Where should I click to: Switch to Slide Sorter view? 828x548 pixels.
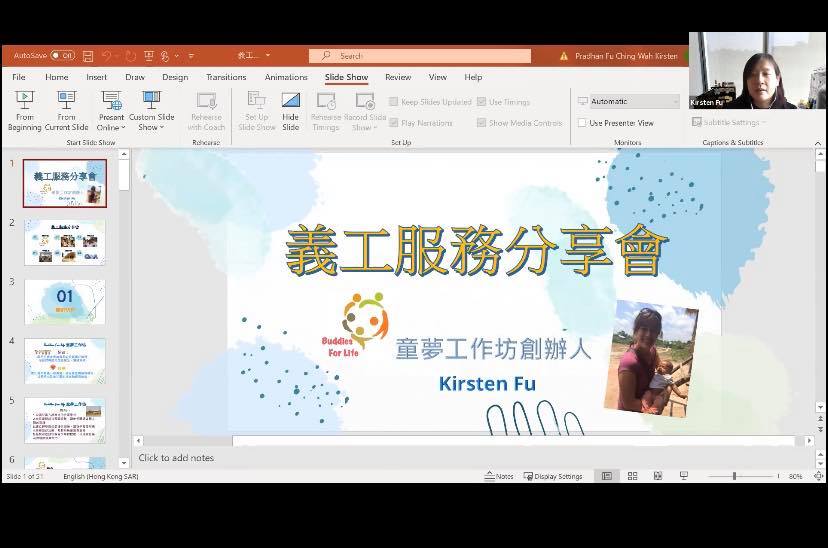click(x=632, y=476)
